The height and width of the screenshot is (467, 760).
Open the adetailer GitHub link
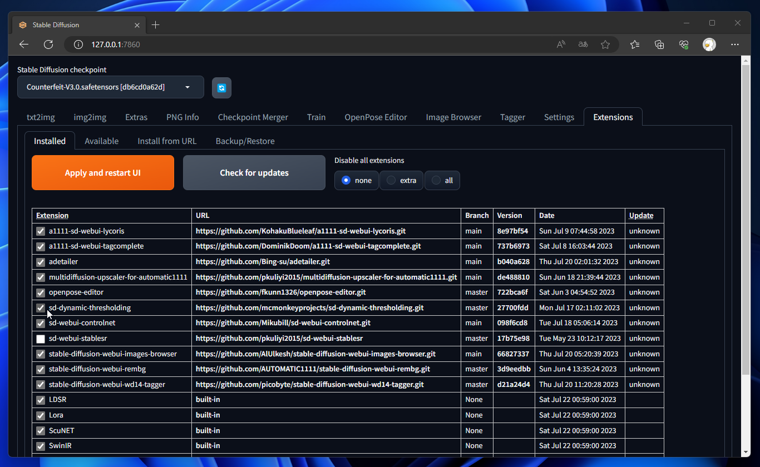tap(263, 262)
